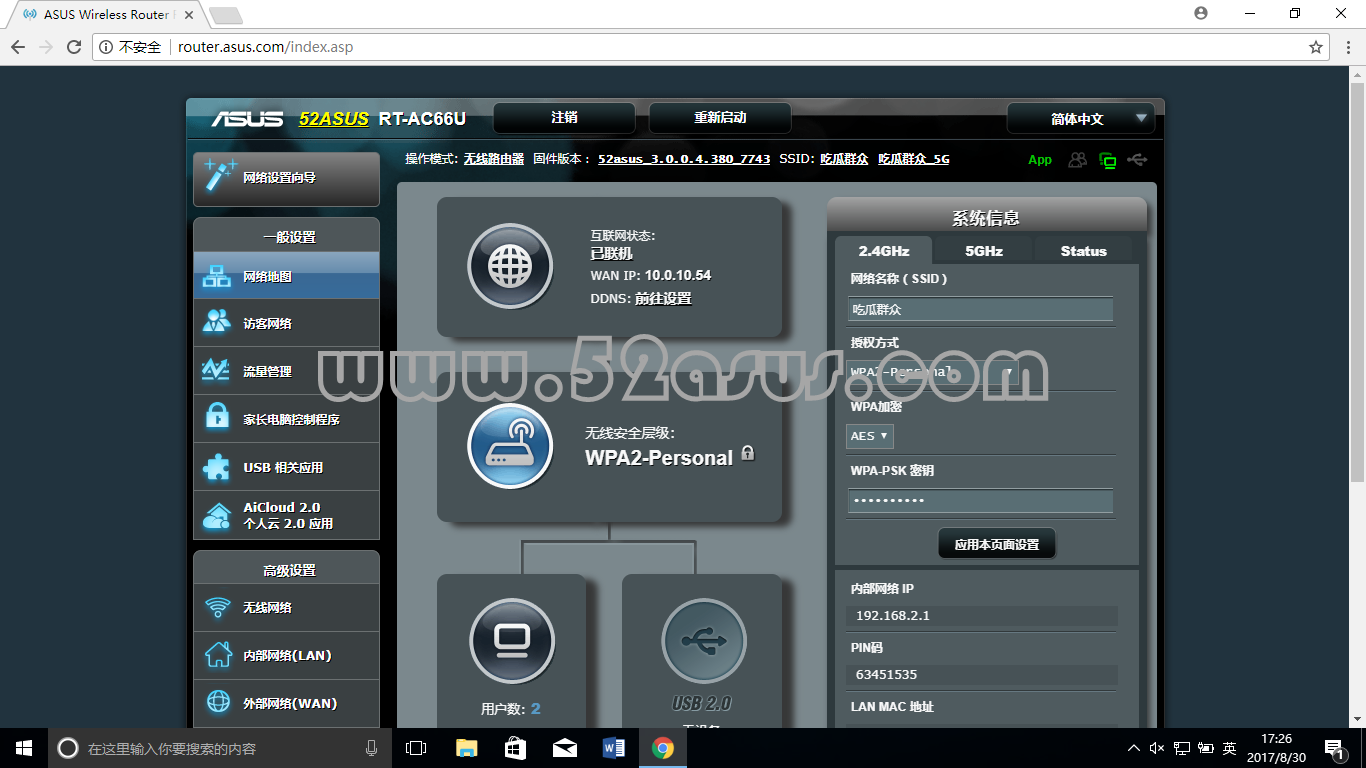Switch to the 2.4GHz tab
This screenshot has height=768, width=1366.
(884, 251)
